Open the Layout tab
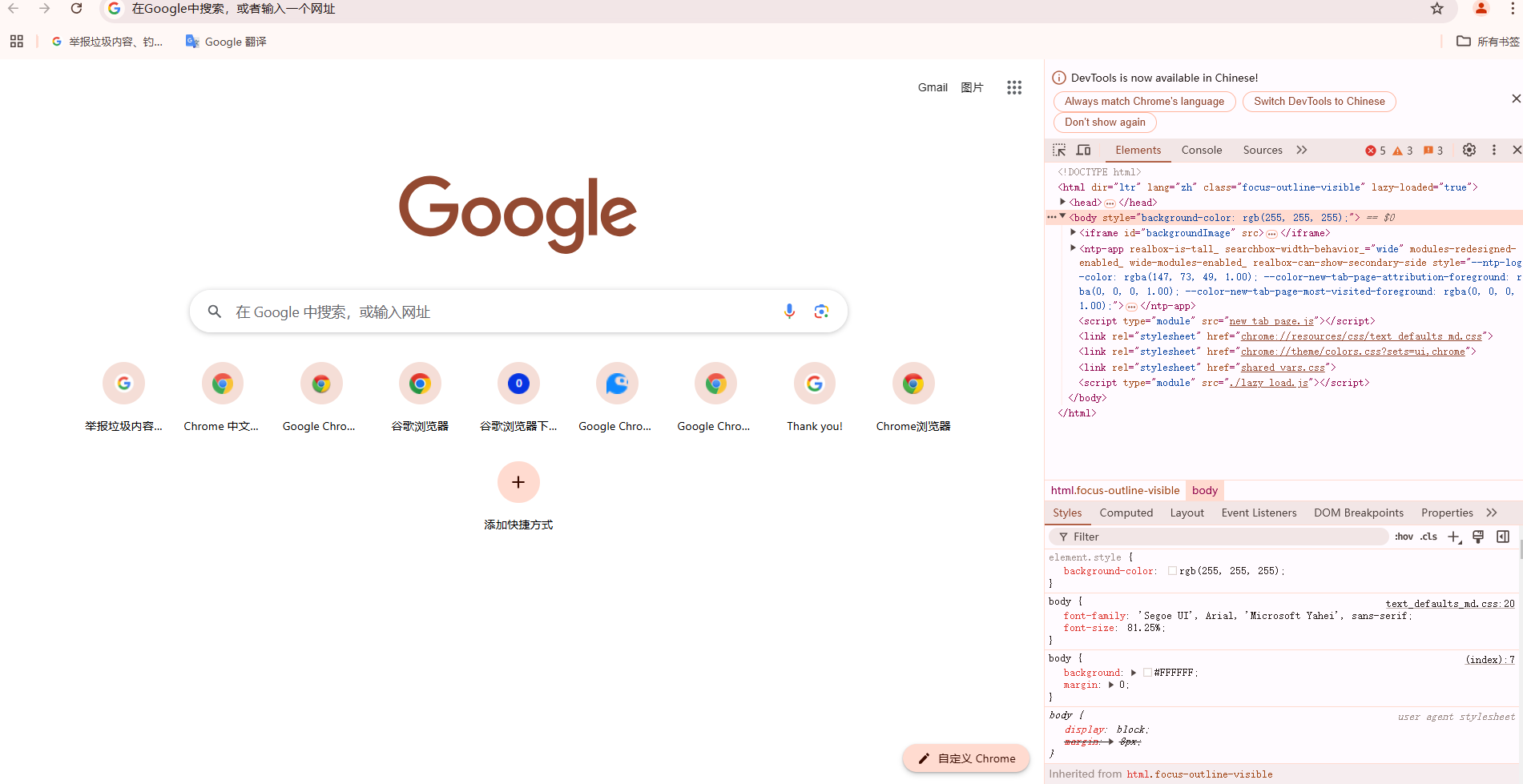 [1187, 513]
